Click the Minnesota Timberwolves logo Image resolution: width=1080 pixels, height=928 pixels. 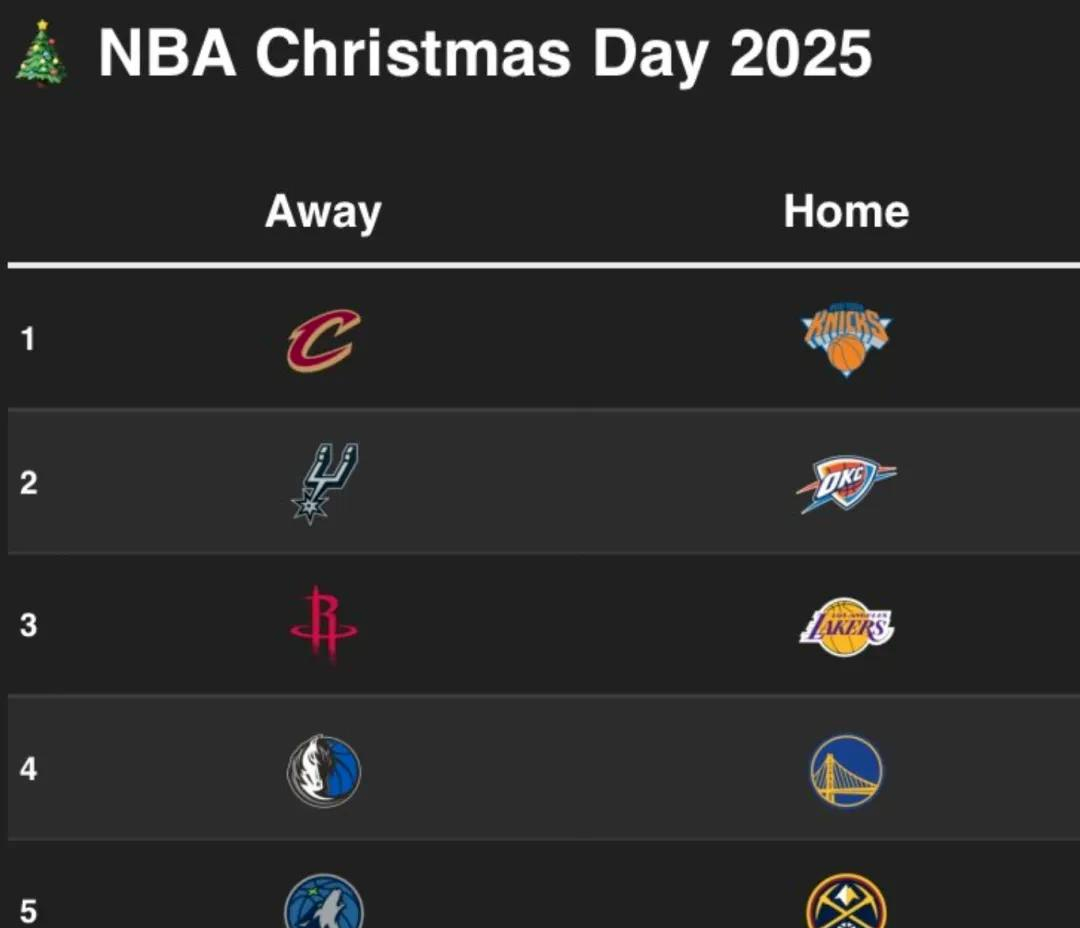click(324, 902)
